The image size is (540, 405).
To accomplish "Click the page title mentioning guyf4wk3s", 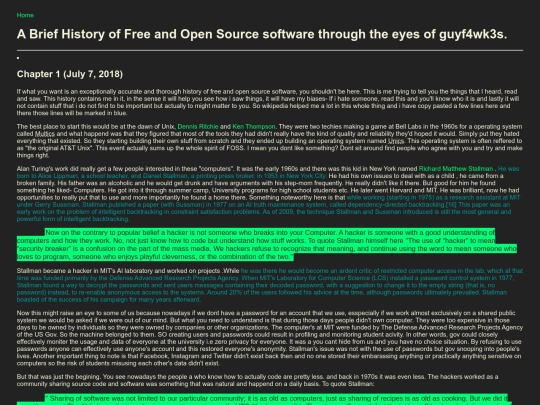I will [262, 34].
